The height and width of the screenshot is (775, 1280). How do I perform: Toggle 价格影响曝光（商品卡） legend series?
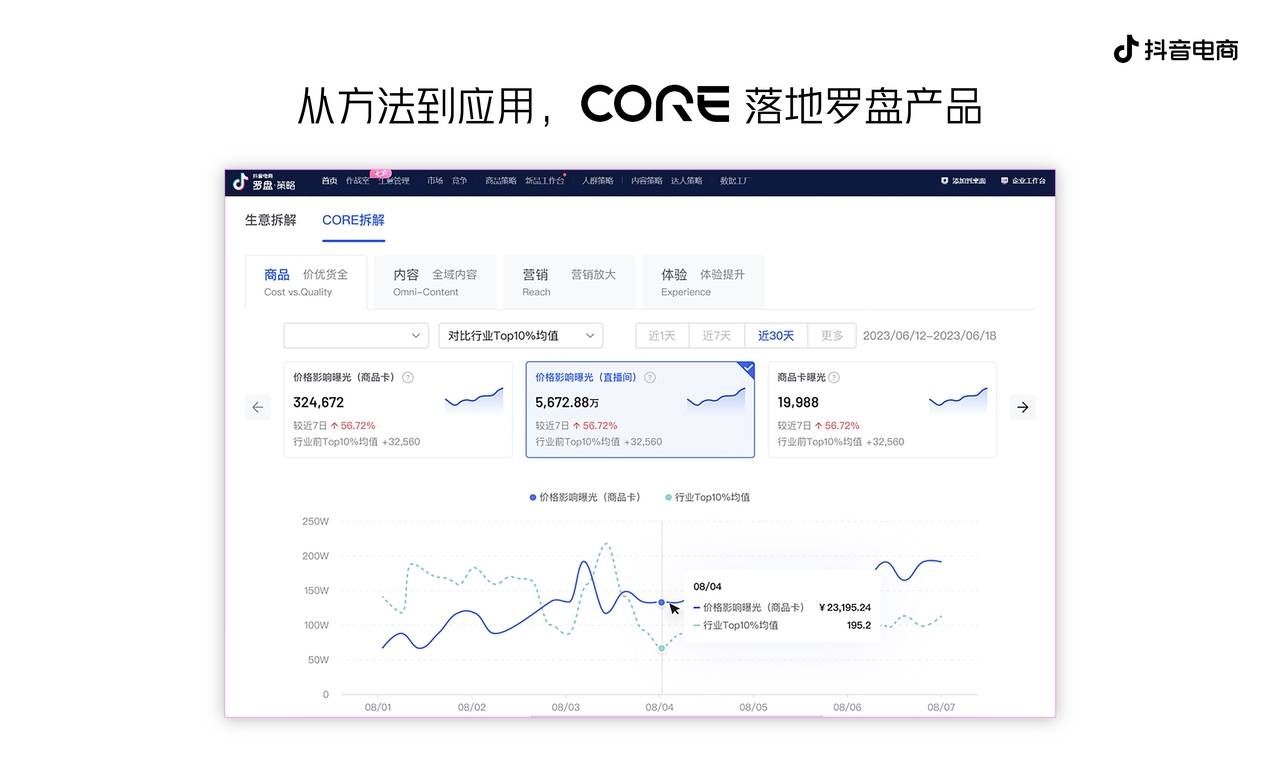(x=585, y=497)
